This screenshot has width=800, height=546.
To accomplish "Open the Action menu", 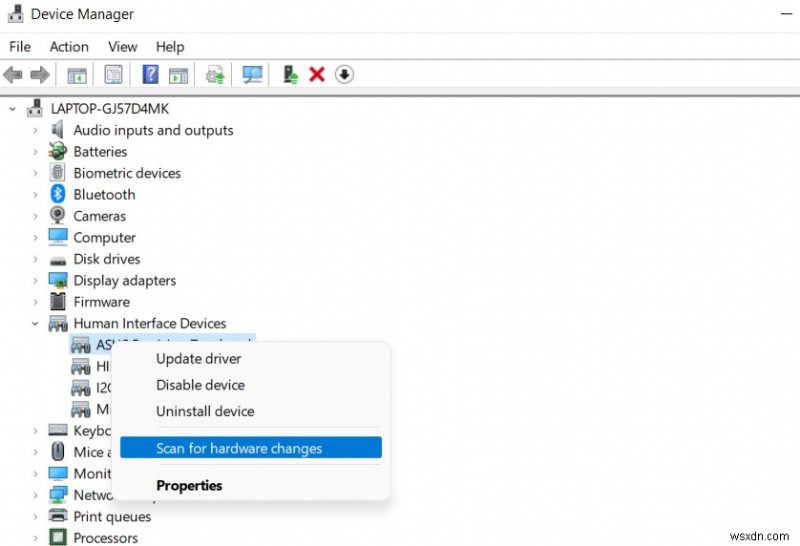I will tap(69, 47).
